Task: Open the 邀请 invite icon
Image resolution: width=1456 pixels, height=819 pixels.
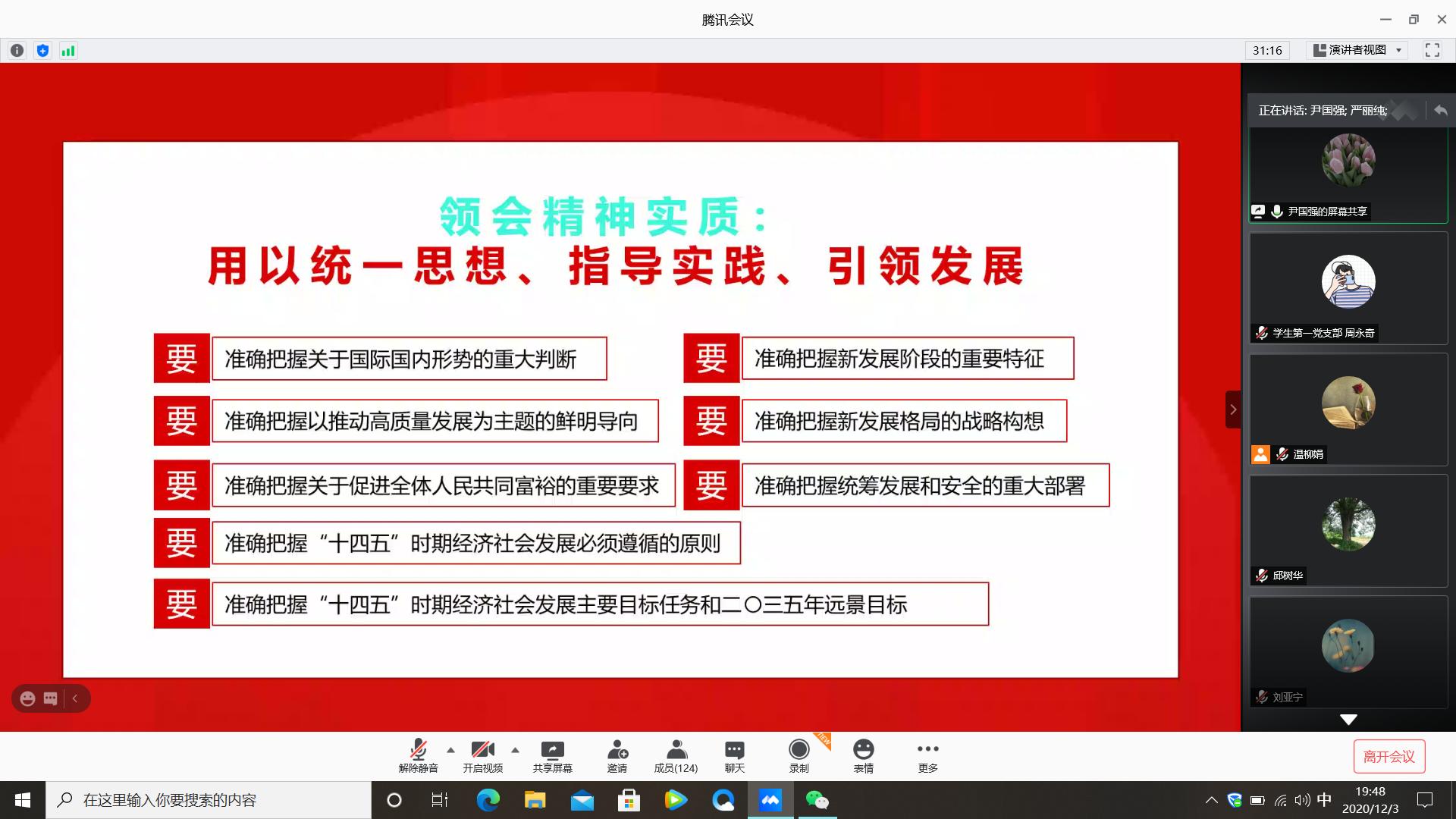Action: 617,756
